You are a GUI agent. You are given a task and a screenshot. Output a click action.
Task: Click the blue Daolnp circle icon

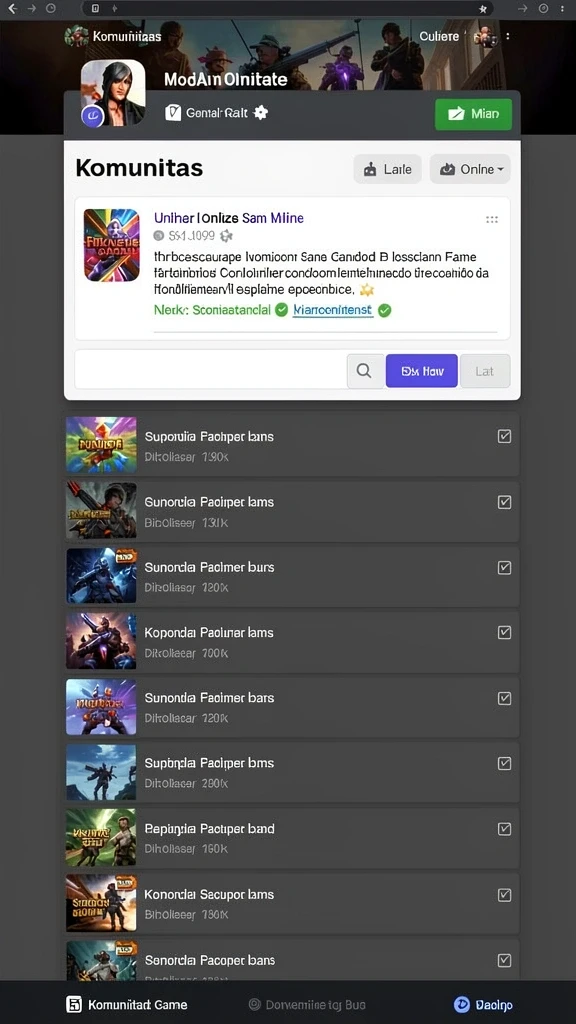coord(462,1004)
